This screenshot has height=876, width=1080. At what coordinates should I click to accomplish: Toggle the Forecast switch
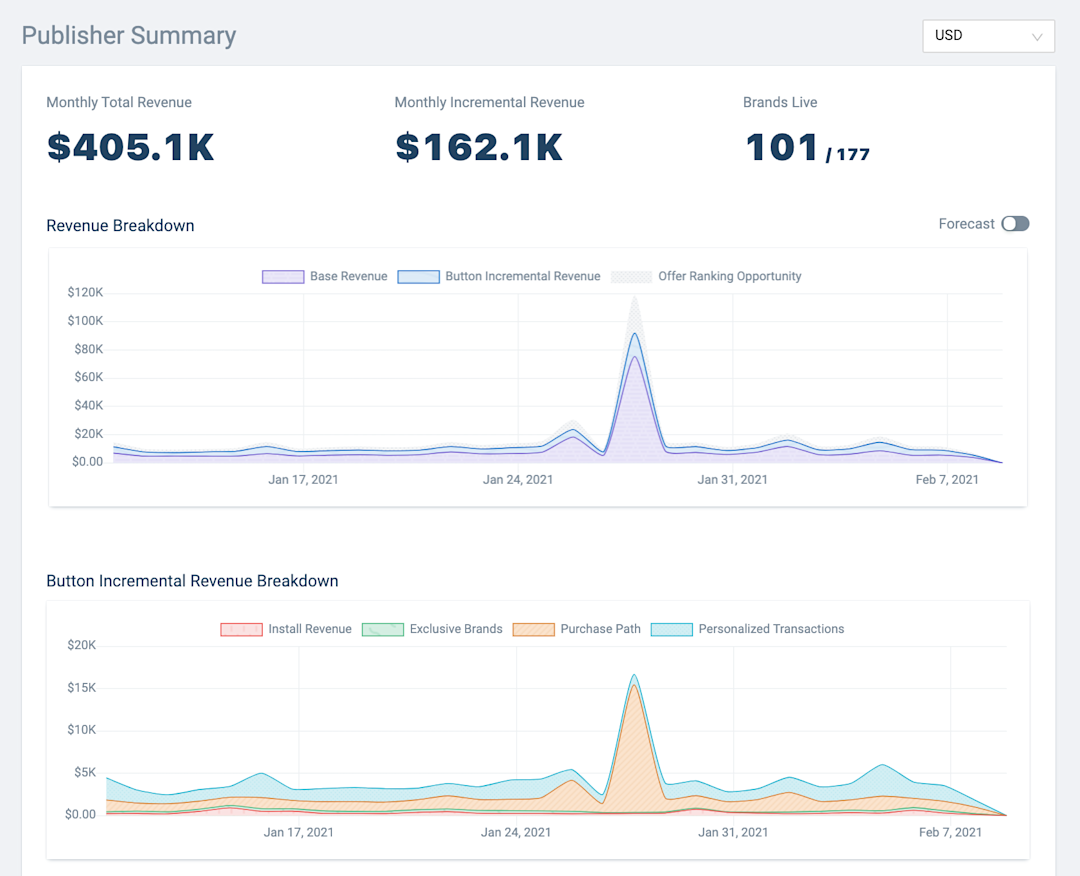pos(1015,224)
